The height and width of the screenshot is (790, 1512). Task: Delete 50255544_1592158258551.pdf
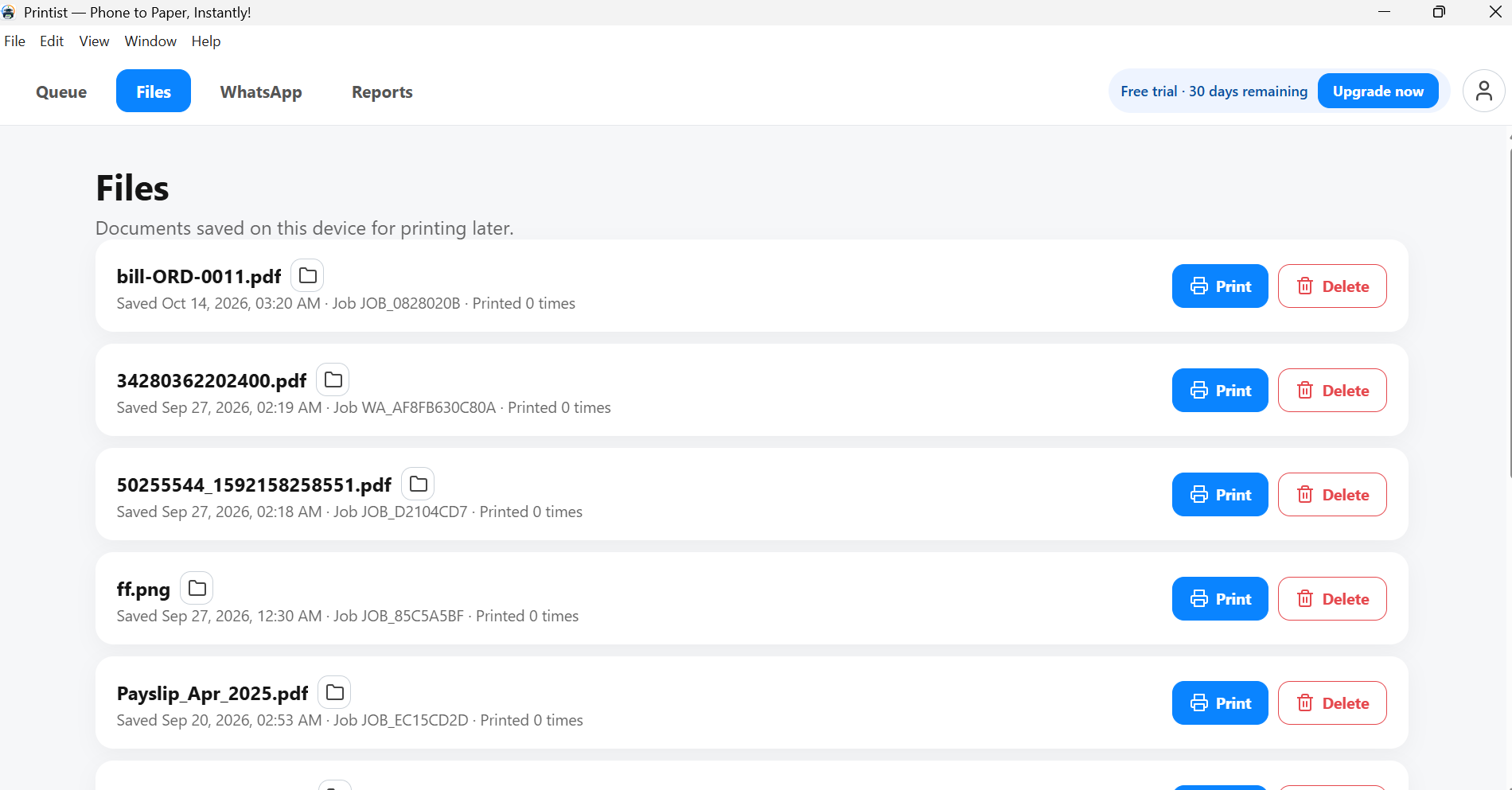(1332, 494)
